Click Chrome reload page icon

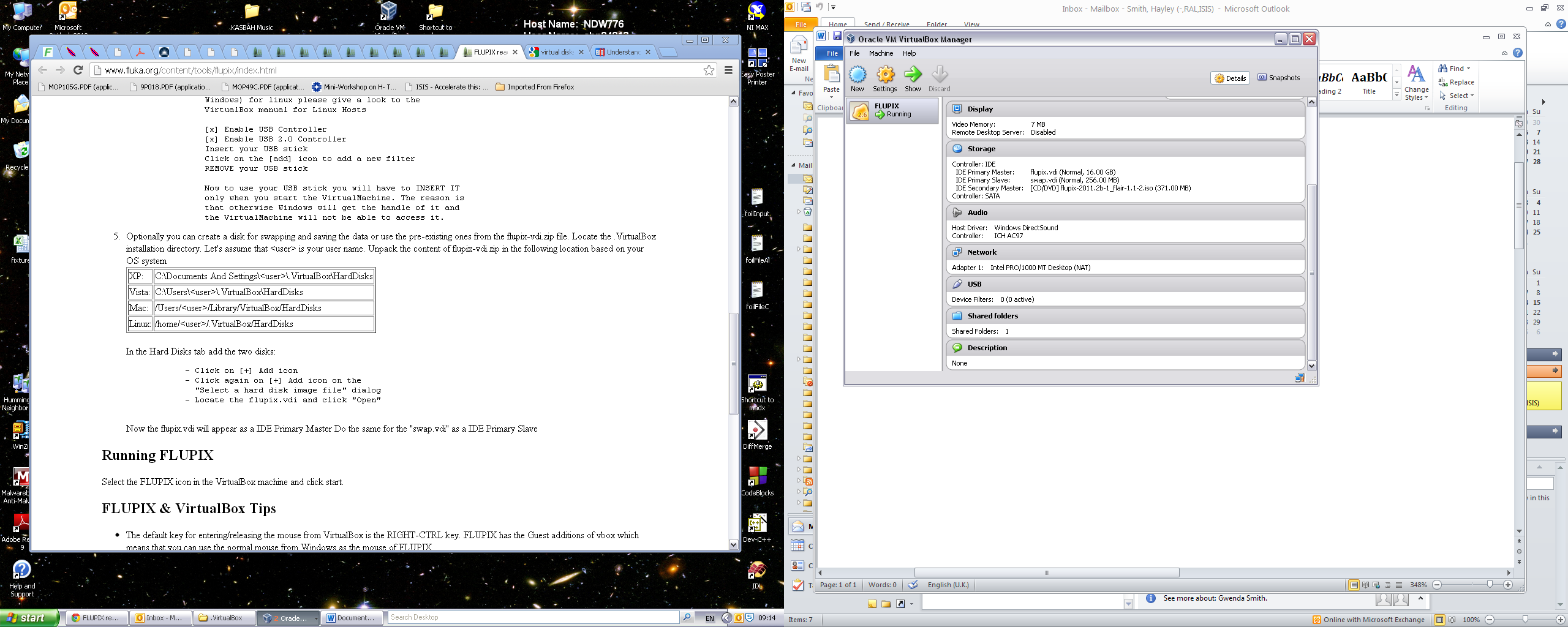point(78,70)
